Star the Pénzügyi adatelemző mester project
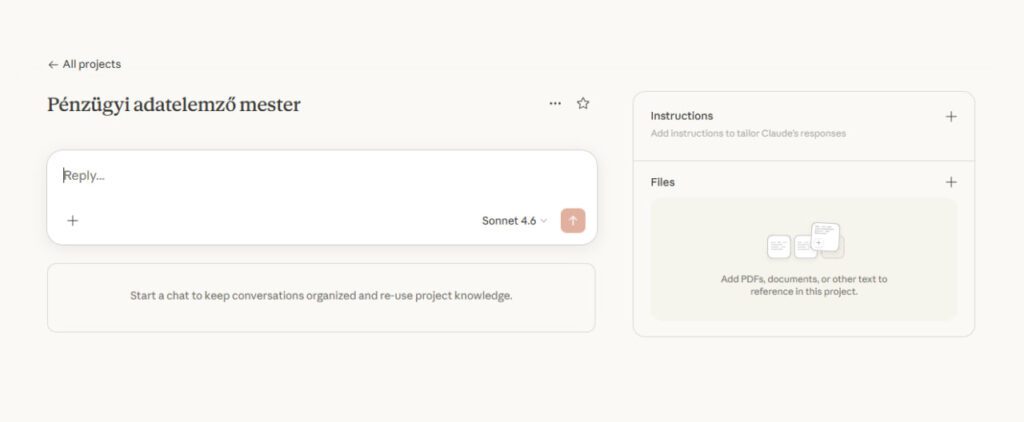This screenshot has height=422, width=1024. 583,103
